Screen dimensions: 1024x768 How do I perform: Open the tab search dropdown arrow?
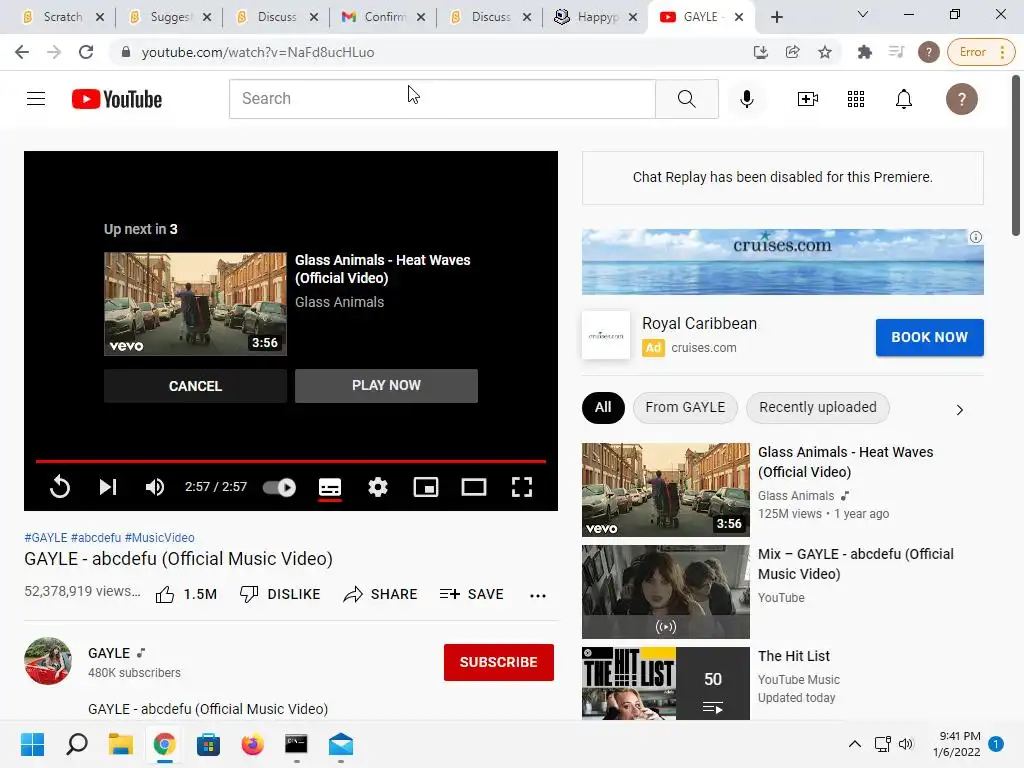point(862,14)
